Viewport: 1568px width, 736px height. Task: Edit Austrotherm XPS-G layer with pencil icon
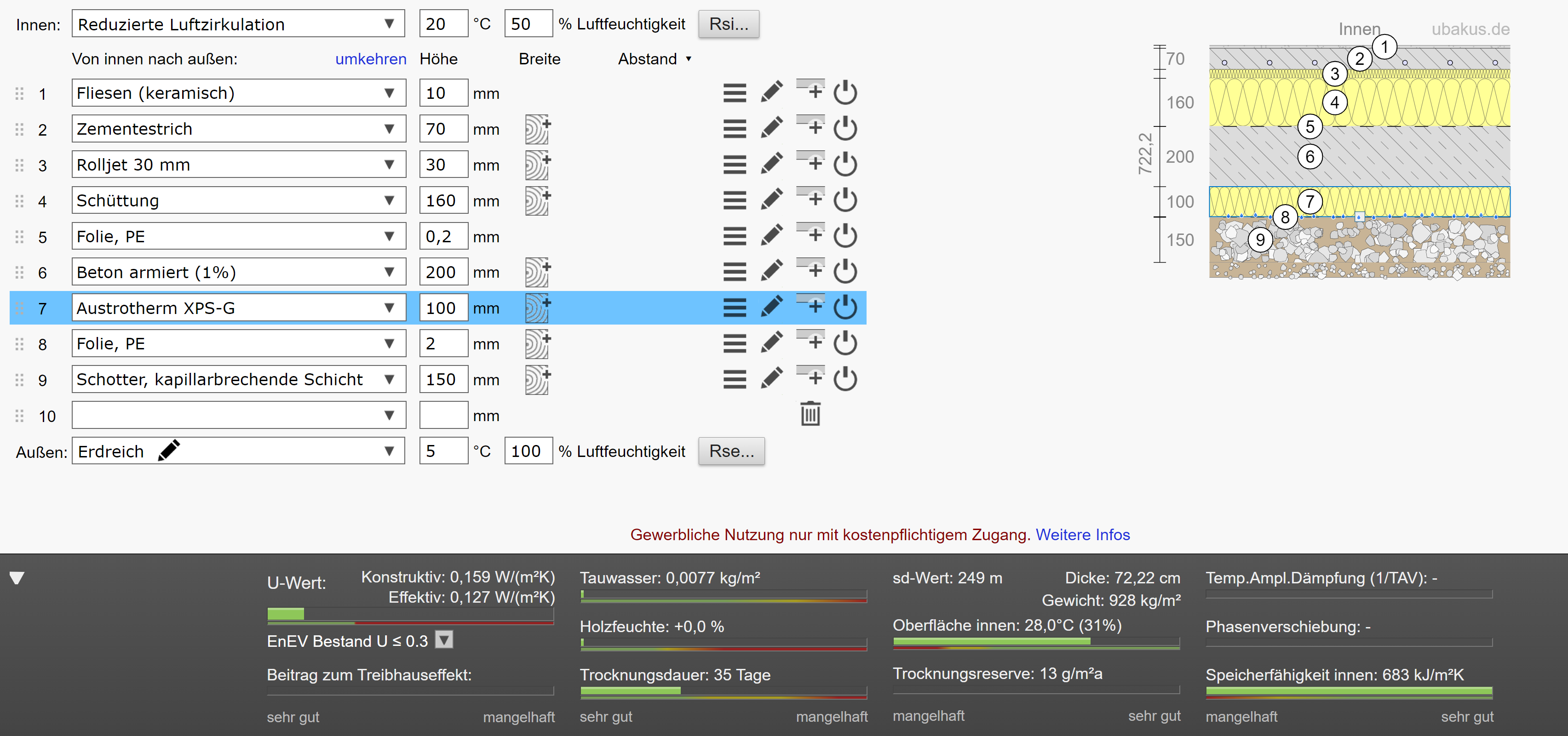click(772, 307)
